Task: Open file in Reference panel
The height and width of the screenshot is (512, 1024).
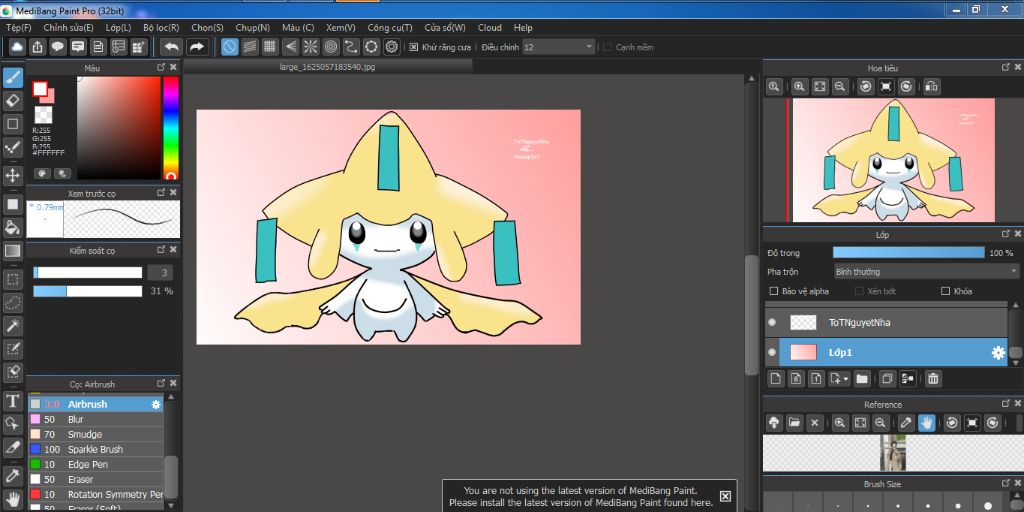Action: [794, 423]
